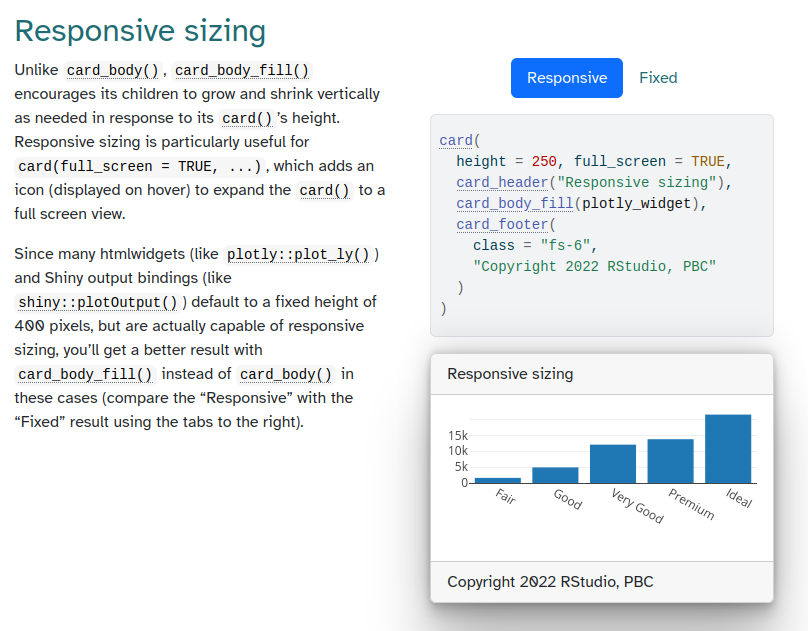
Task: Click the Fair bar in chart
Action: point(498,481)
